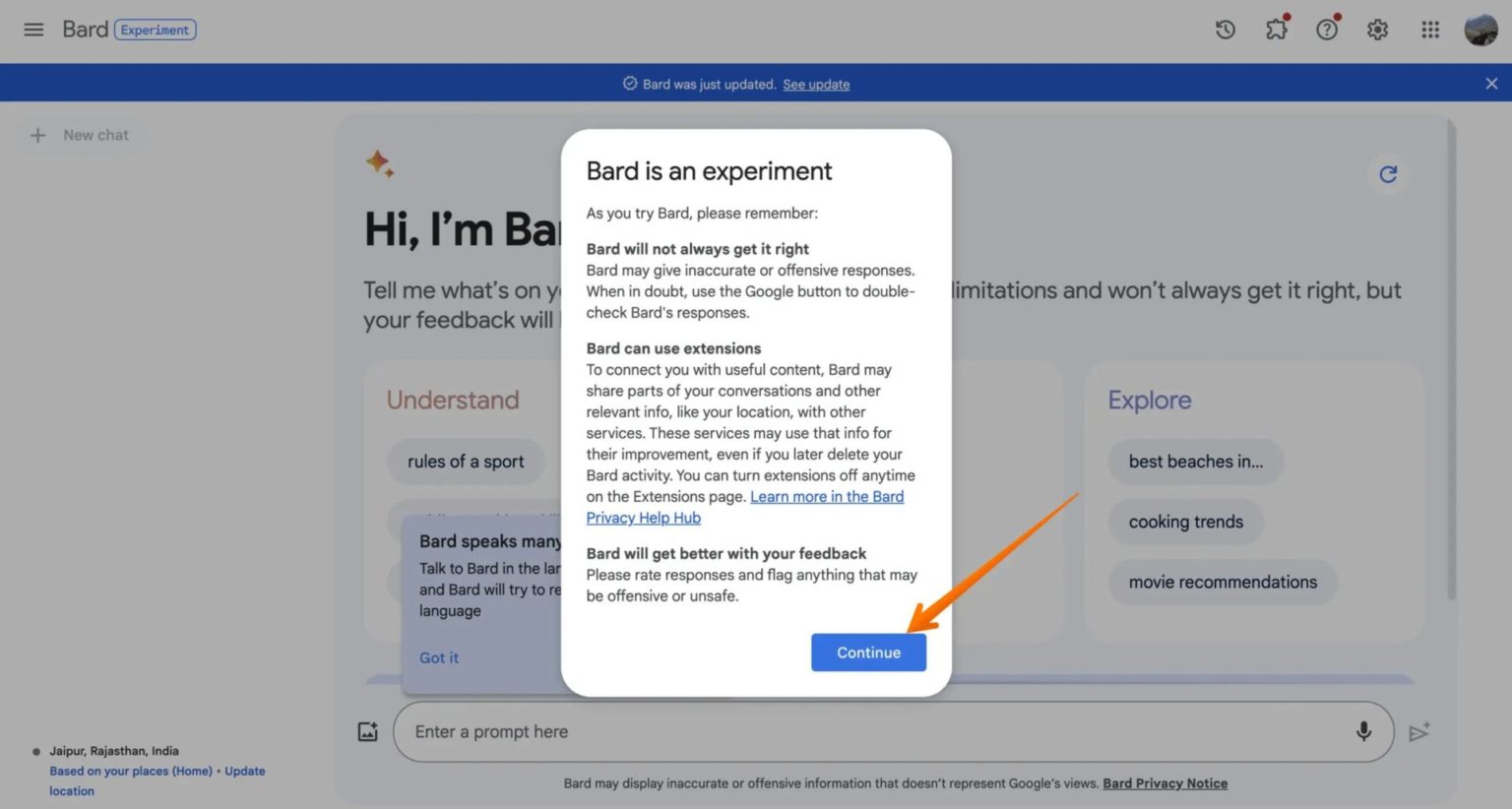Select the 'cooking trends' suggestion chip

[1185, 522]
